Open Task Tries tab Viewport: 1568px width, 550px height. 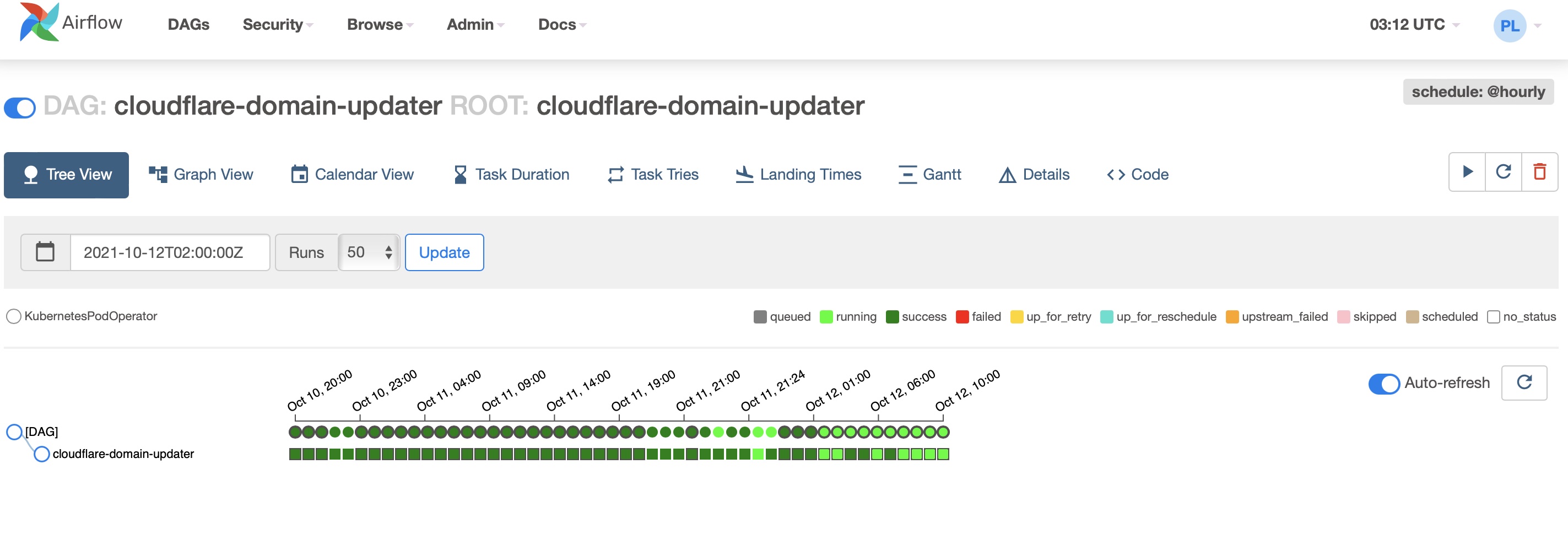[653, 175]
